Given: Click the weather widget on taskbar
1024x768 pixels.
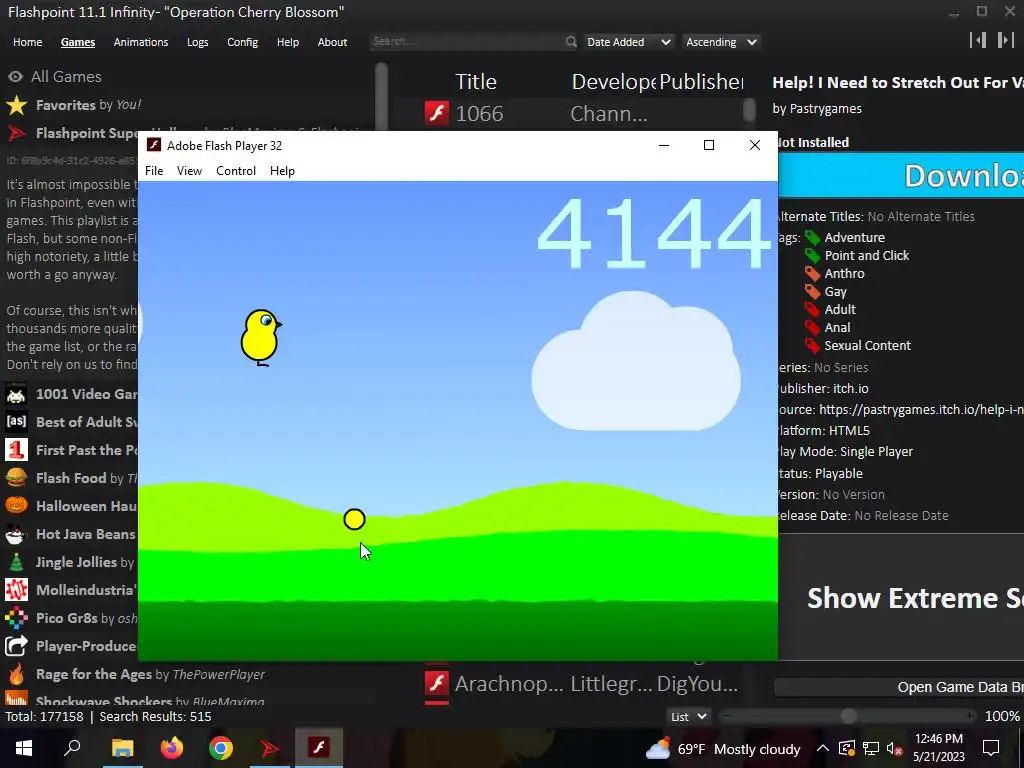Looking at the screenshot, I should coord(722,748).
